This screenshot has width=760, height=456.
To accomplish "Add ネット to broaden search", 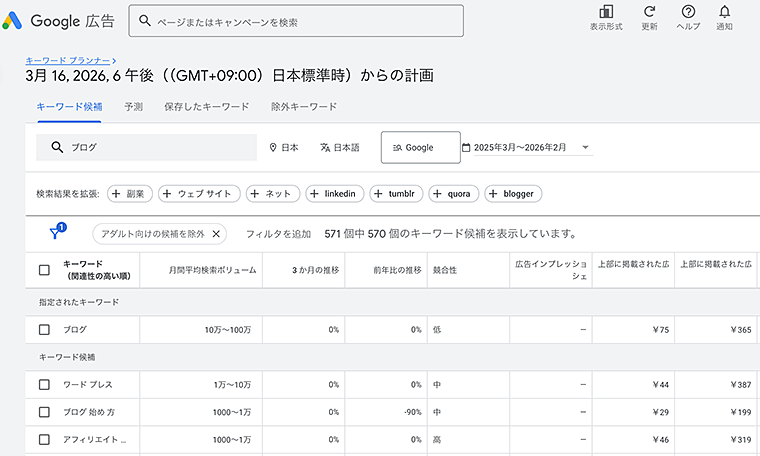I will tap(273, 194).
